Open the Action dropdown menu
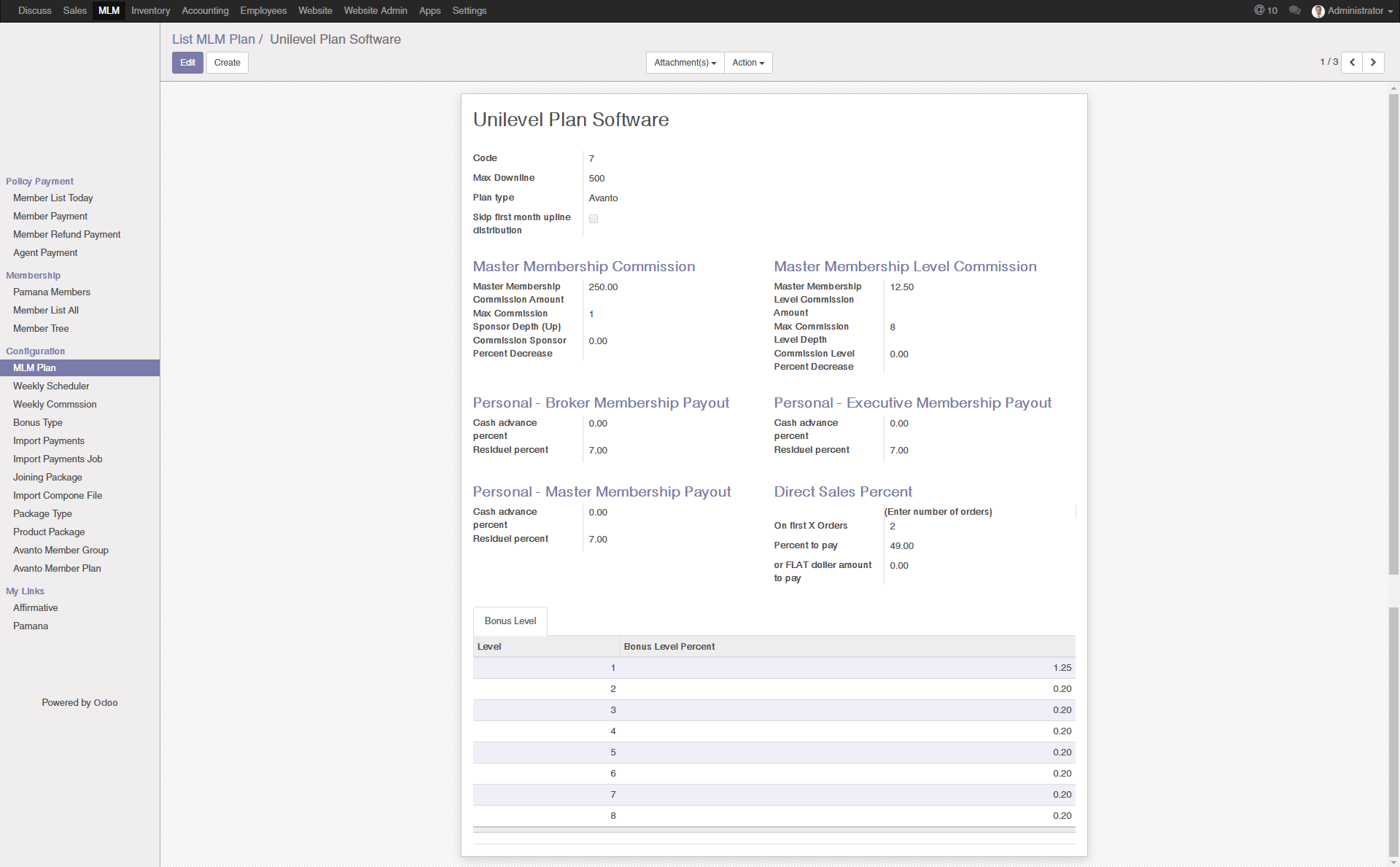This screenshot has width=1400, height=867. click(748, 63)
